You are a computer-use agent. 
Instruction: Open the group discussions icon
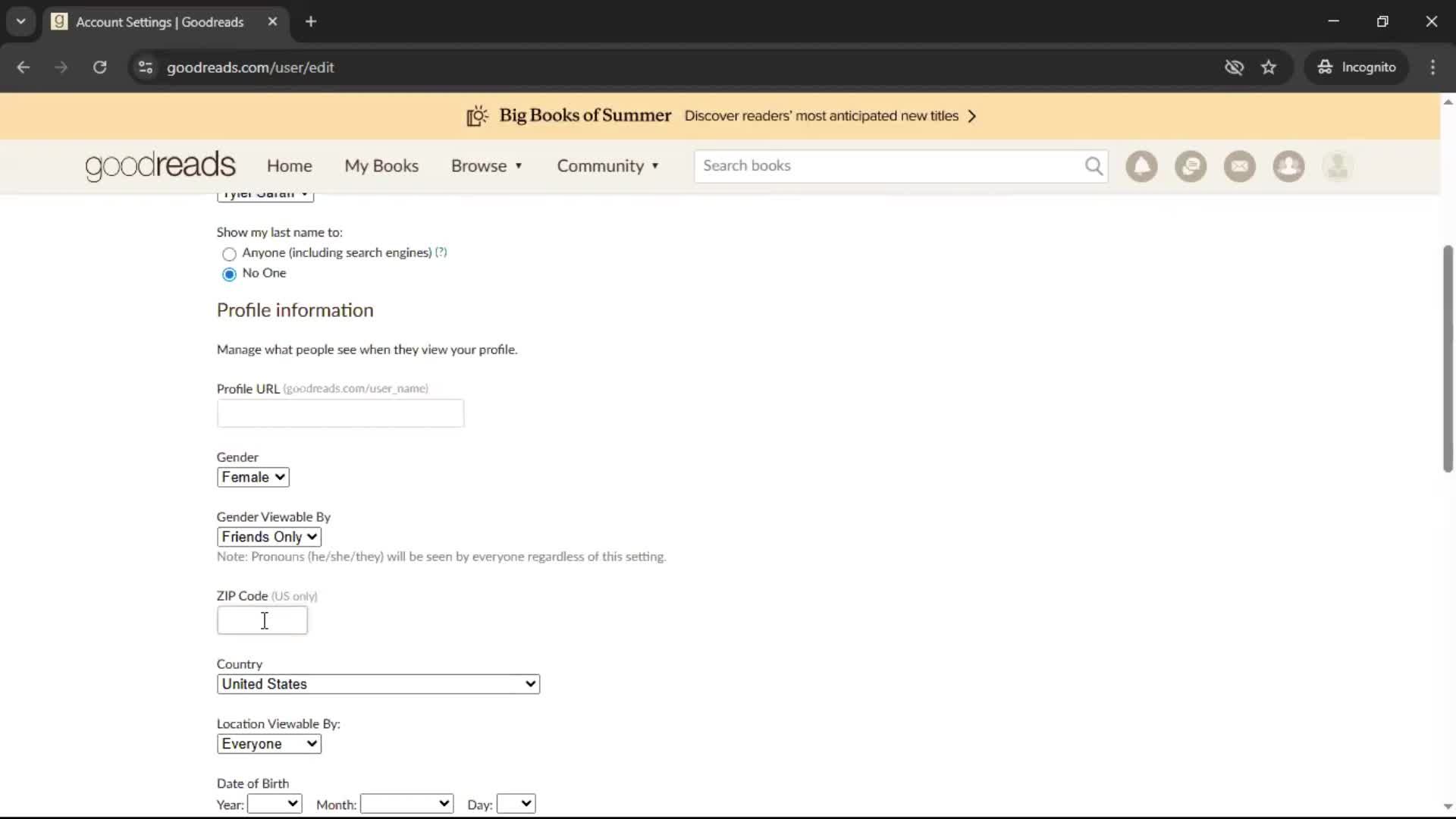tap(1191, 166)
